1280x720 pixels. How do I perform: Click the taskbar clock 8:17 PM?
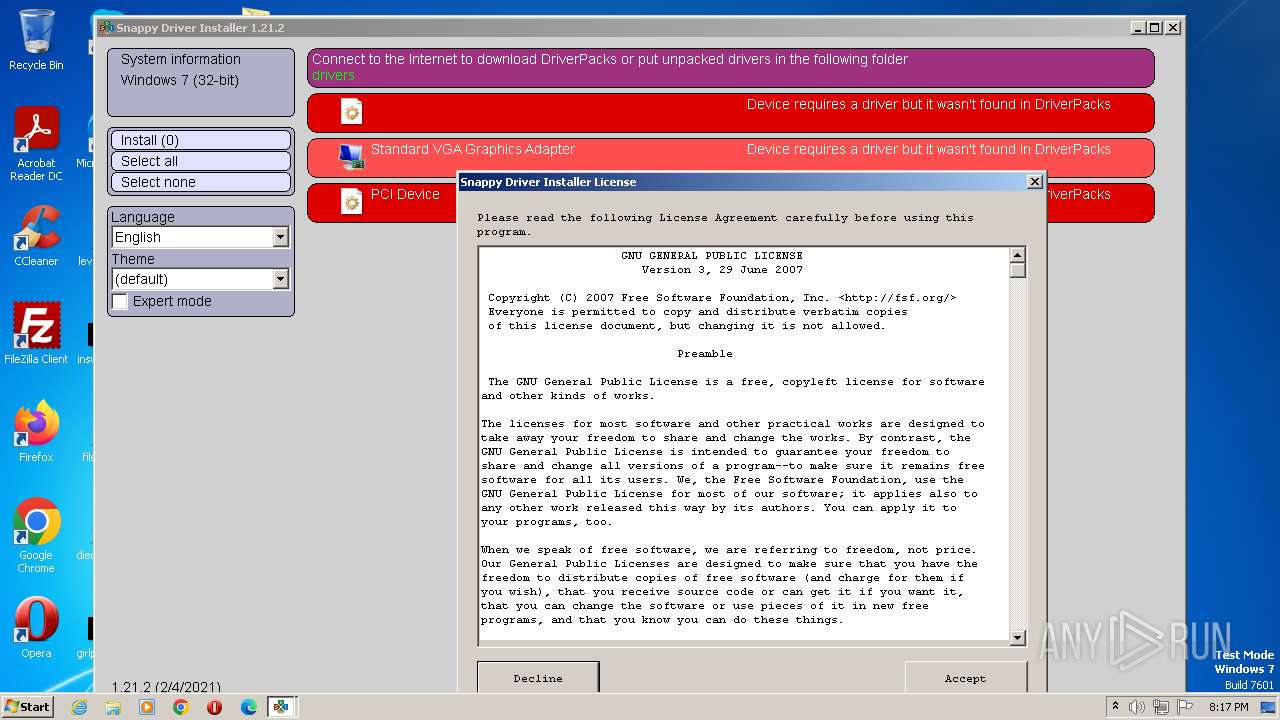[x=1228, y=707]
